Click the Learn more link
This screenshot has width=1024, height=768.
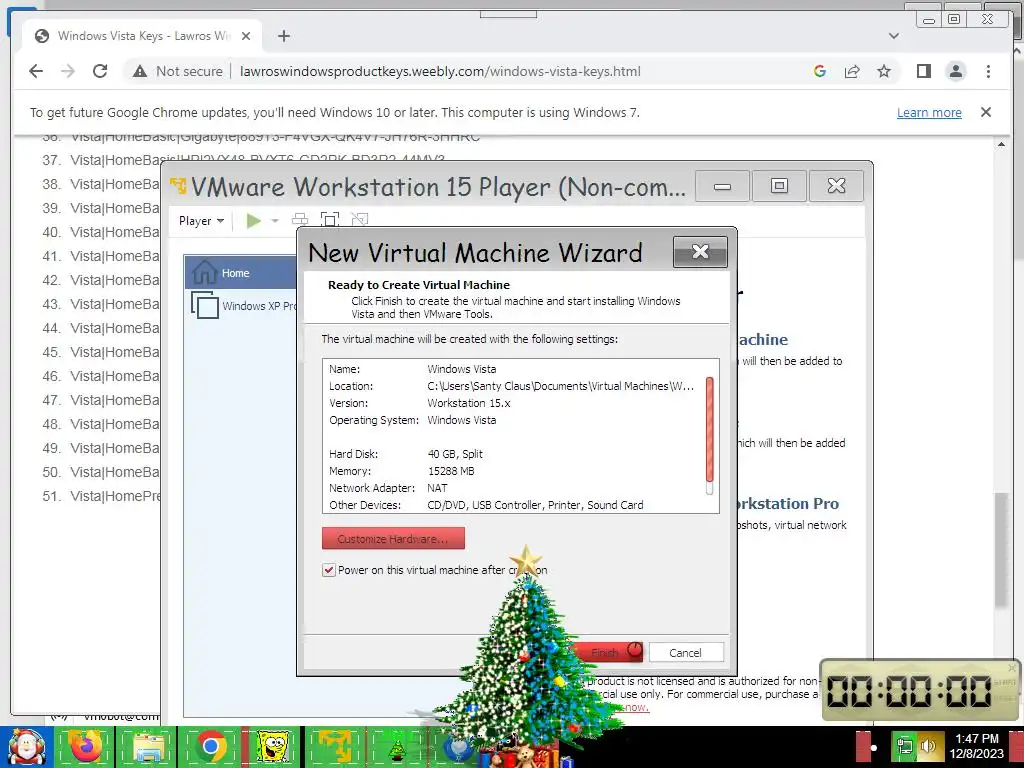pyautogui.click(x=929, y=112)
